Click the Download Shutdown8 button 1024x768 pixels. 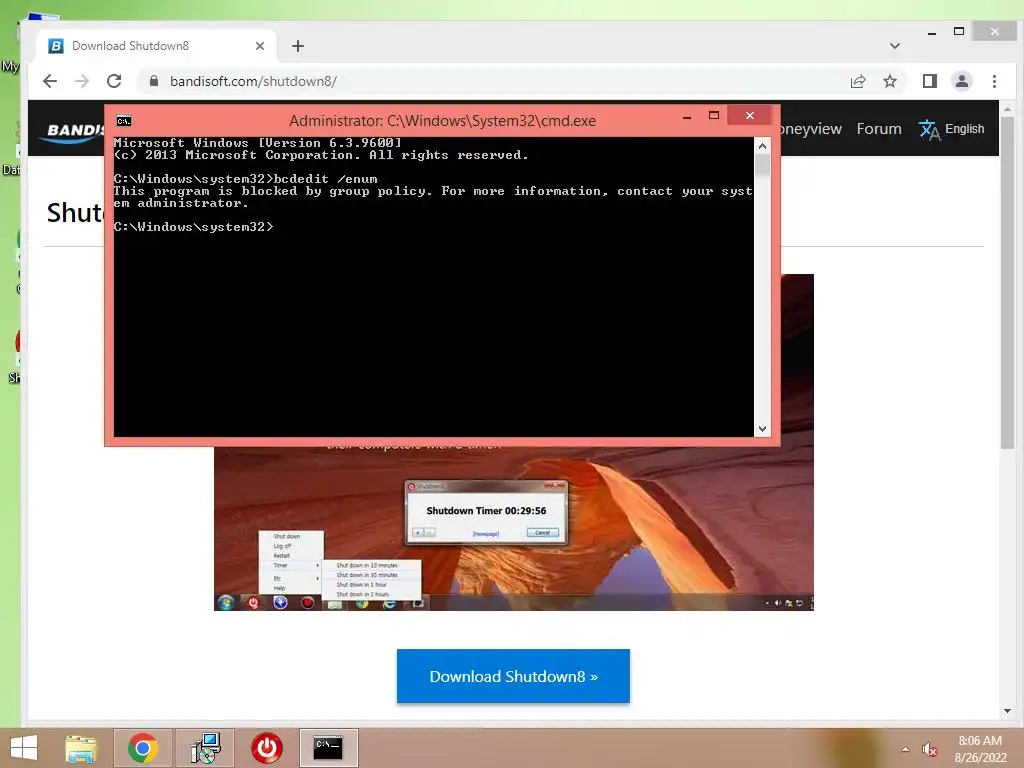tap(513, 676)
